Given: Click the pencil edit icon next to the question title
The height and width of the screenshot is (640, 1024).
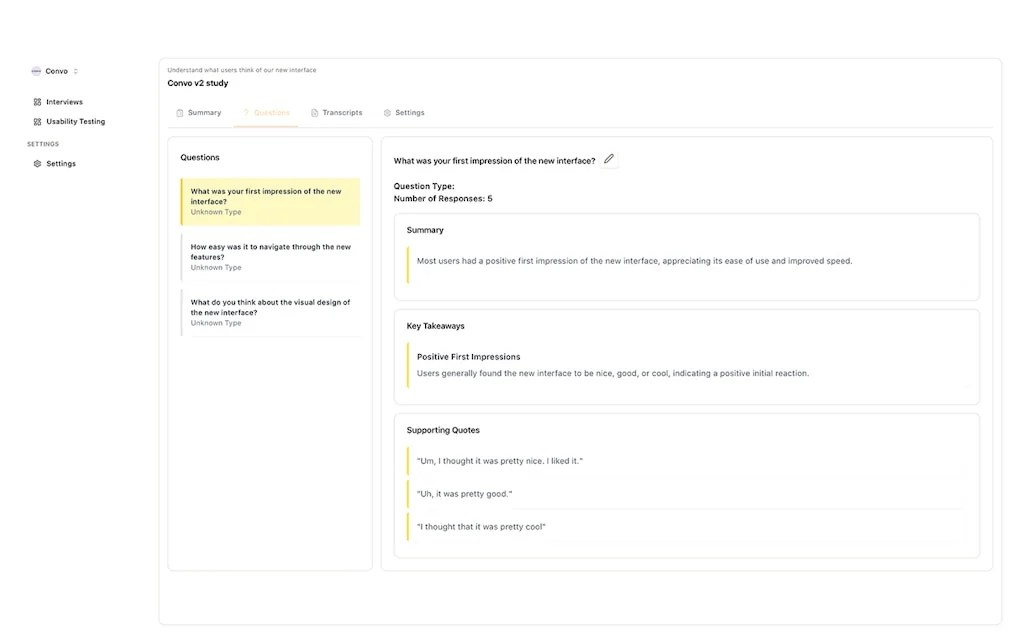Looking at the screenshot, I should click(x=609, y=159).
